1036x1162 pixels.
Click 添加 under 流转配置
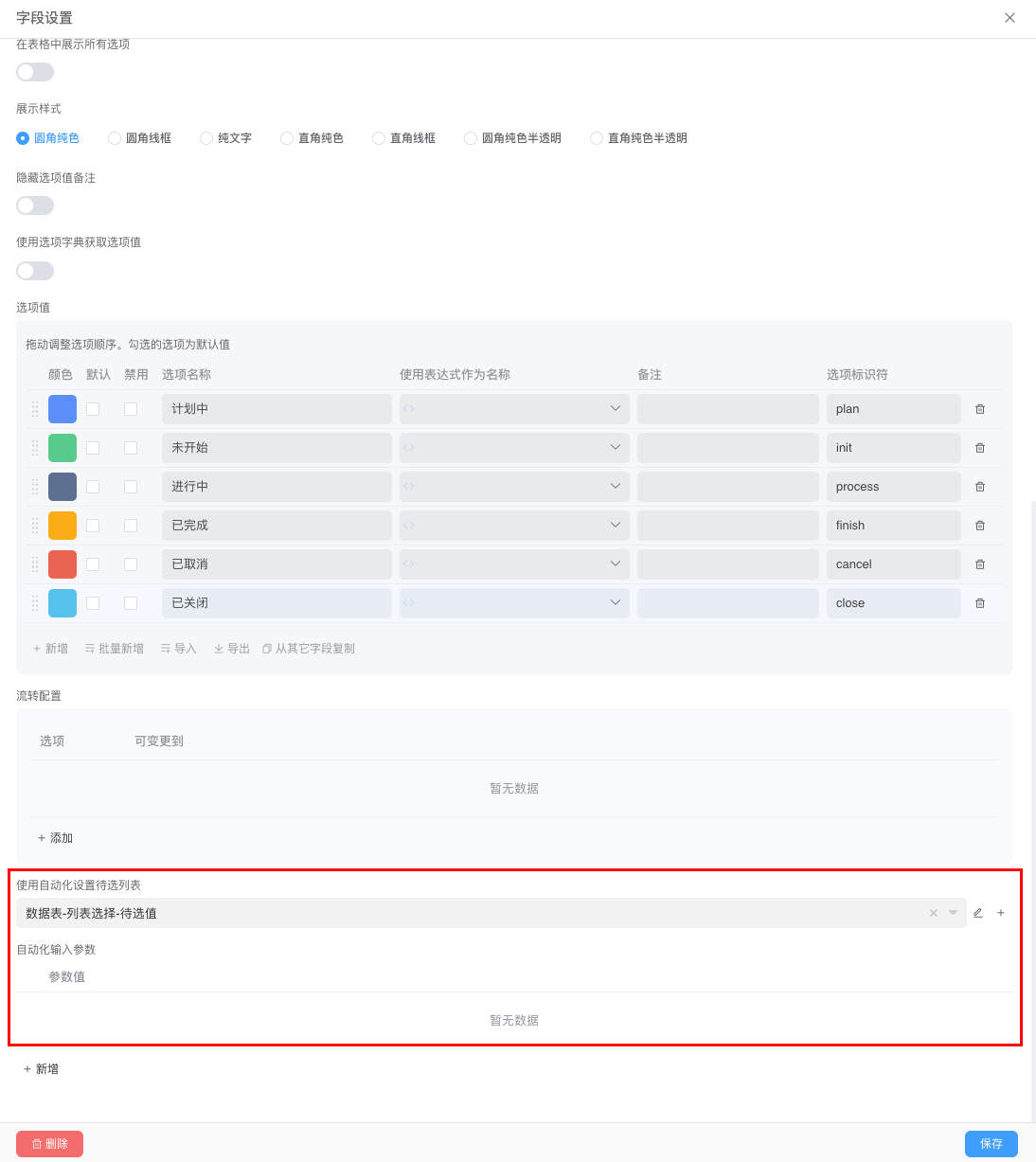pos(55,837)
